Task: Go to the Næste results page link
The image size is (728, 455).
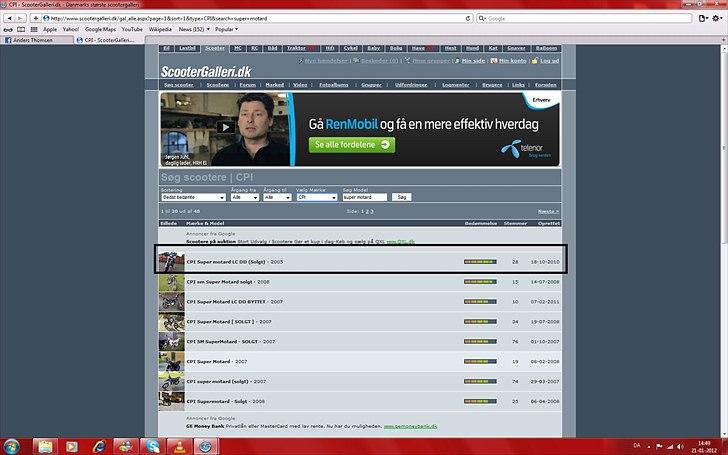Action: 548,212
